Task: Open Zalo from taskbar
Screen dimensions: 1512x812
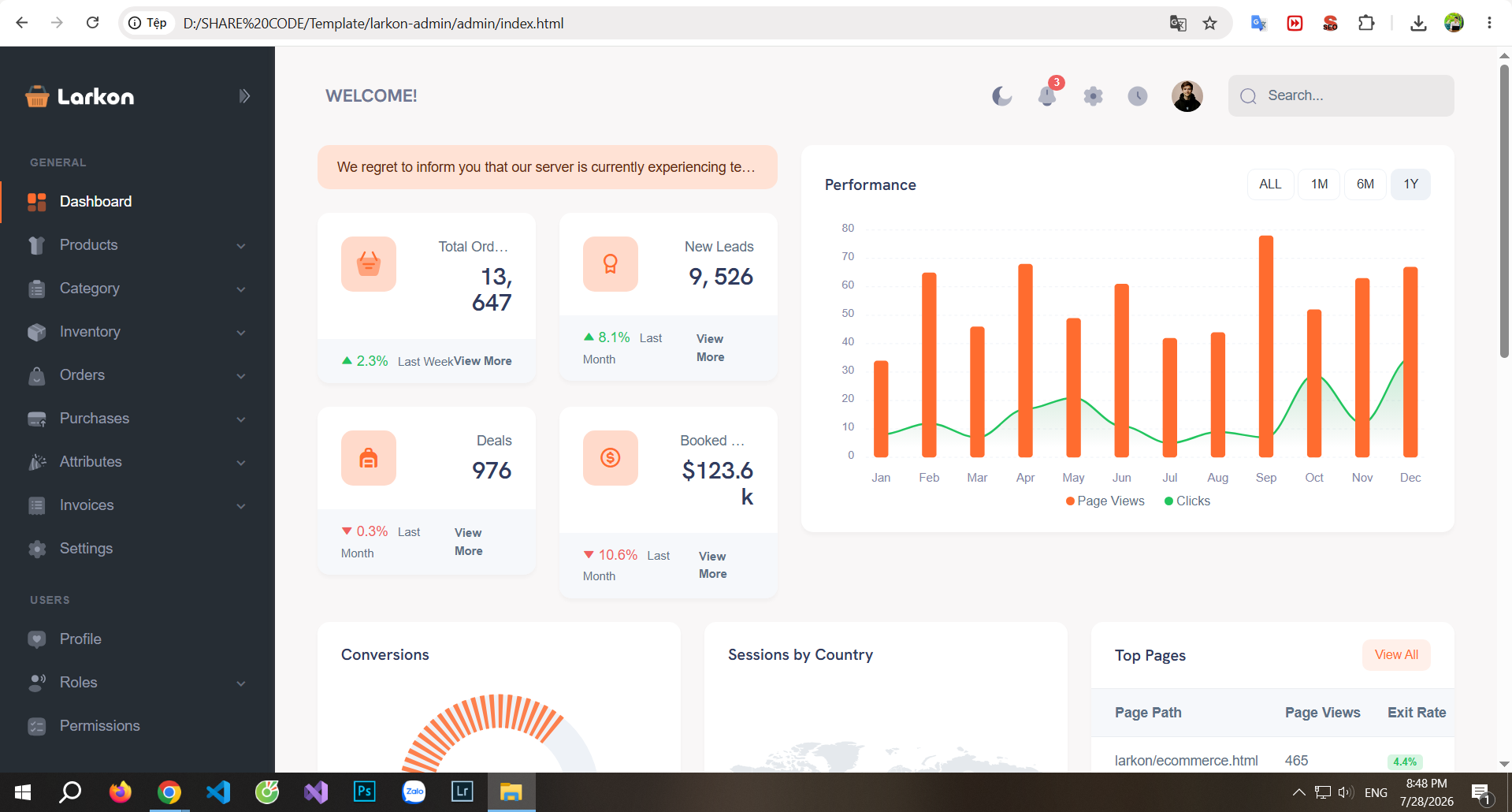Action: tap(414, 792)
